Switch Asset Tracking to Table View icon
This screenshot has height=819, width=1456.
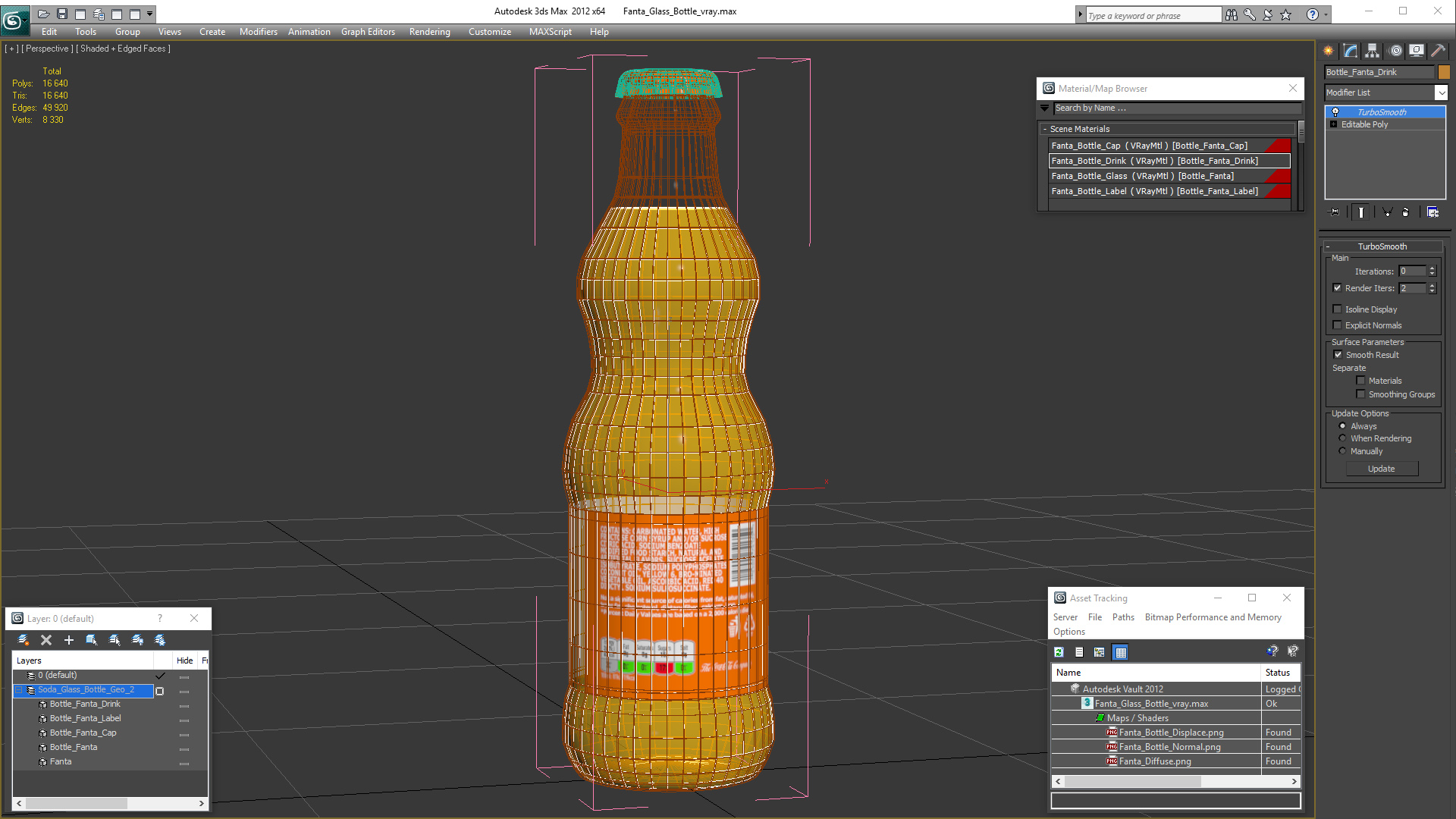[x=1121, y=652]
